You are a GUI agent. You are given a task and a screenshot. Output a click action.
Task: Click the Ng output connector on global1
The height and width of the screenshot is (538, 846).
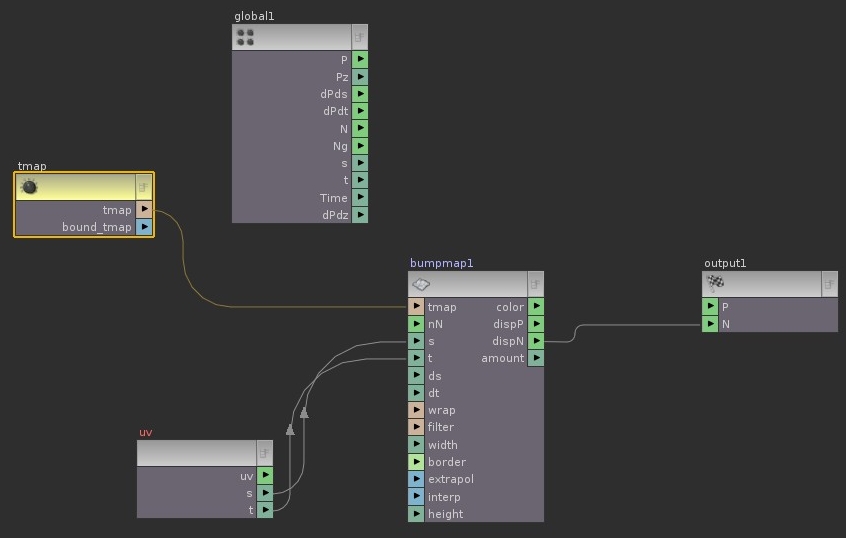coord(360,146)
